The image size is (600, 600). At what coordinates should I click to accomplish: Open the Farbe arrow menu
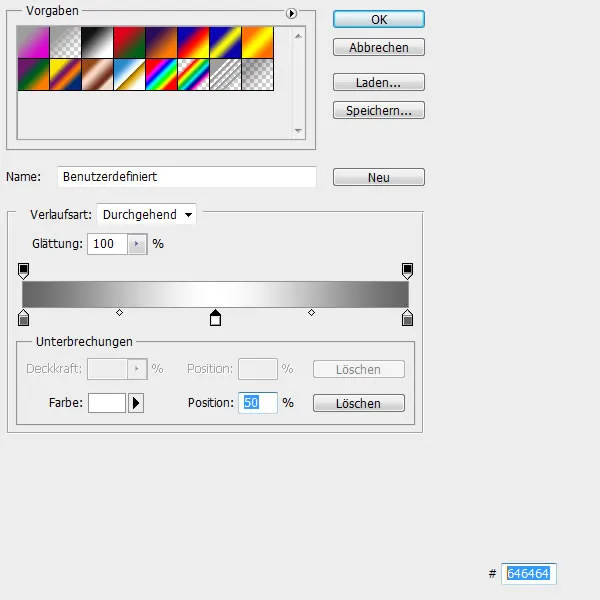pos(137,403)
